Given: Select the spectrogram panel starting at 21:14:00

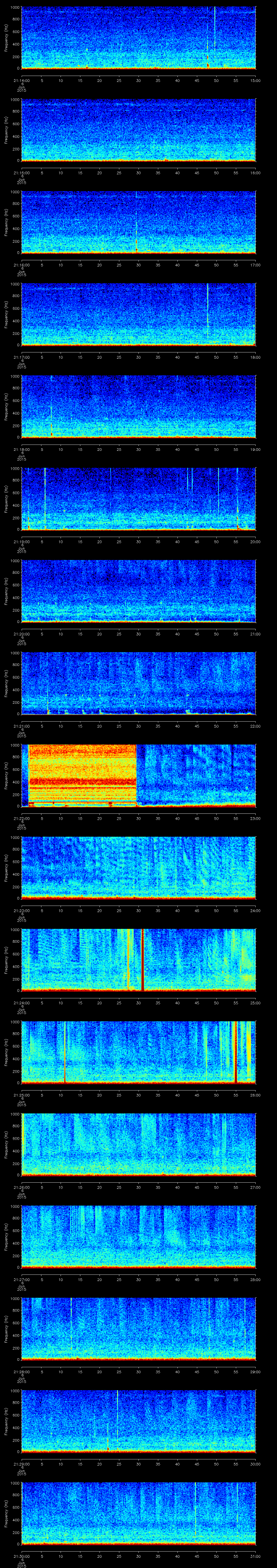Looking at the screenshot, I should tap(138, 38).
